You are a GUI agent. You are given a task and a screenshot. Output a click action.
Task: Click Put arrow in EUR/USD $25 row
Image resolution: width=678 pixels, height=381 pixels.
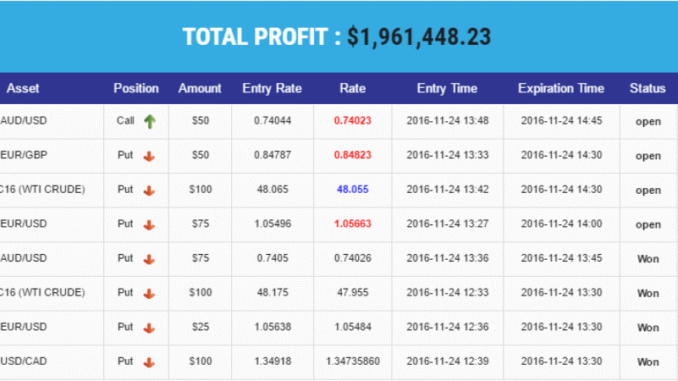click(x=149, y=328)
